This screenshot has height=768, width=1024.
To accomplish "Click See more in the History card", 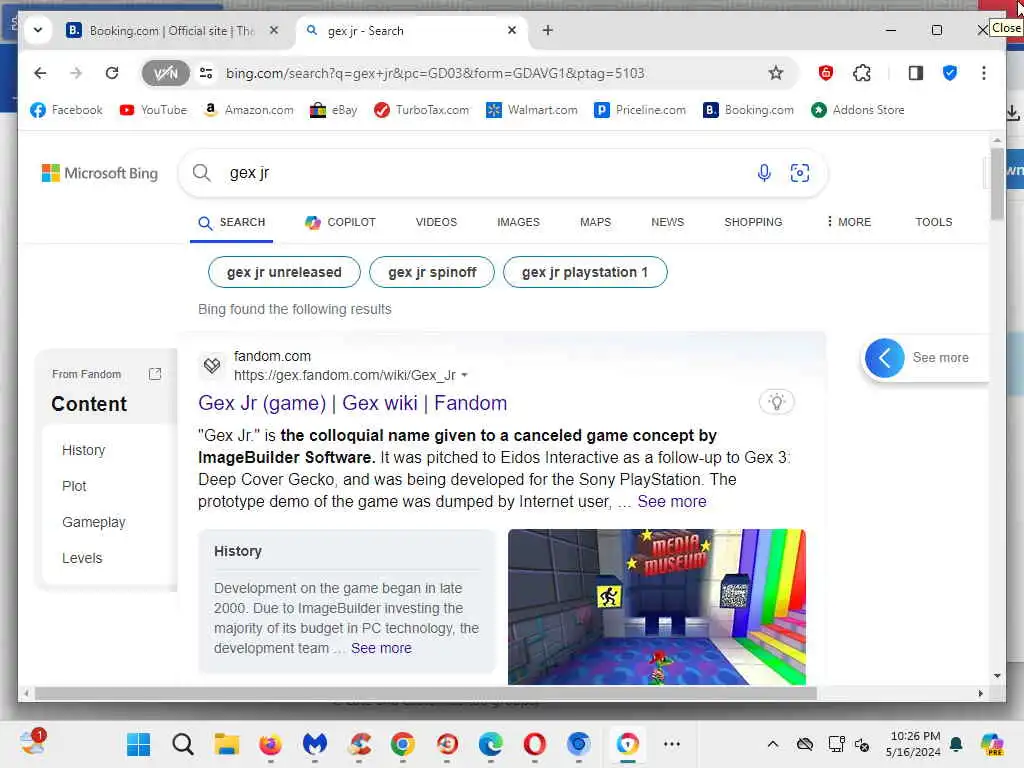I will pos(381,648).
